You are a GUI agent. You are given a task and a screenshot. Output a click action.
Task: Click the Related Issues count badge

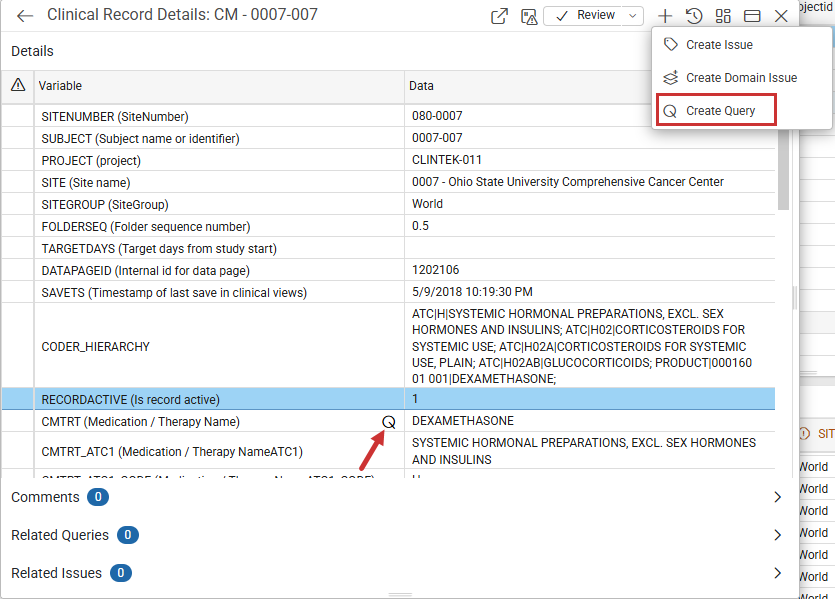click(121, 573)
